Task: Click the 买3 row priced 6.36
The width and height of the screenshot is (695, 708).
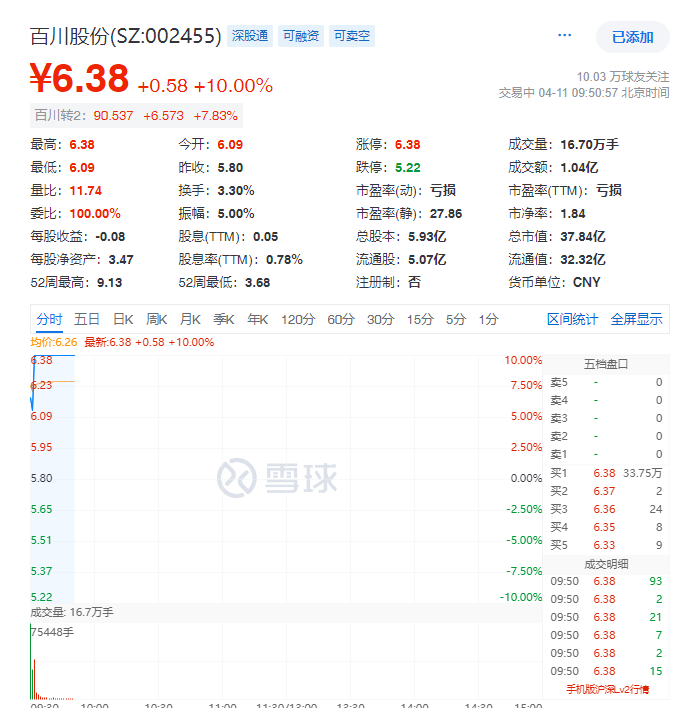Action: 606,509
